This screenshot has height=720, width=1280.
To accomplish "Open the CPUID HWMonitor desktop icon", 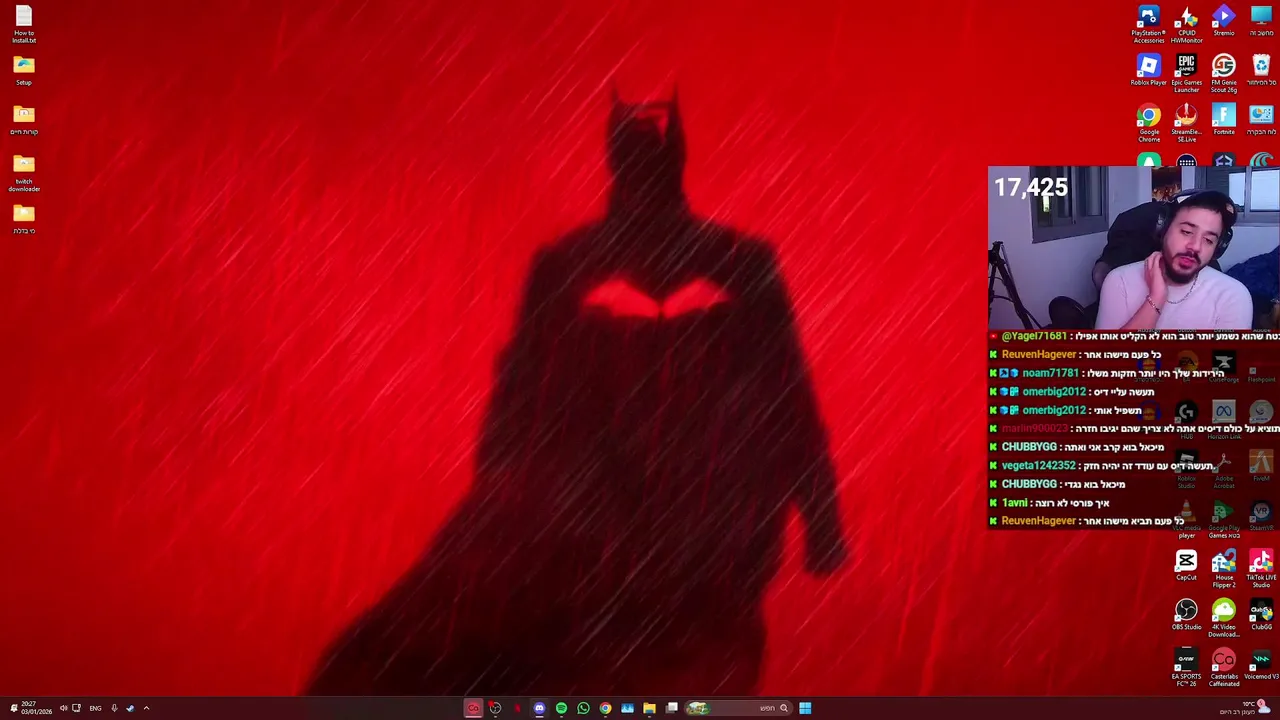I will click(x=1186, y=25).
